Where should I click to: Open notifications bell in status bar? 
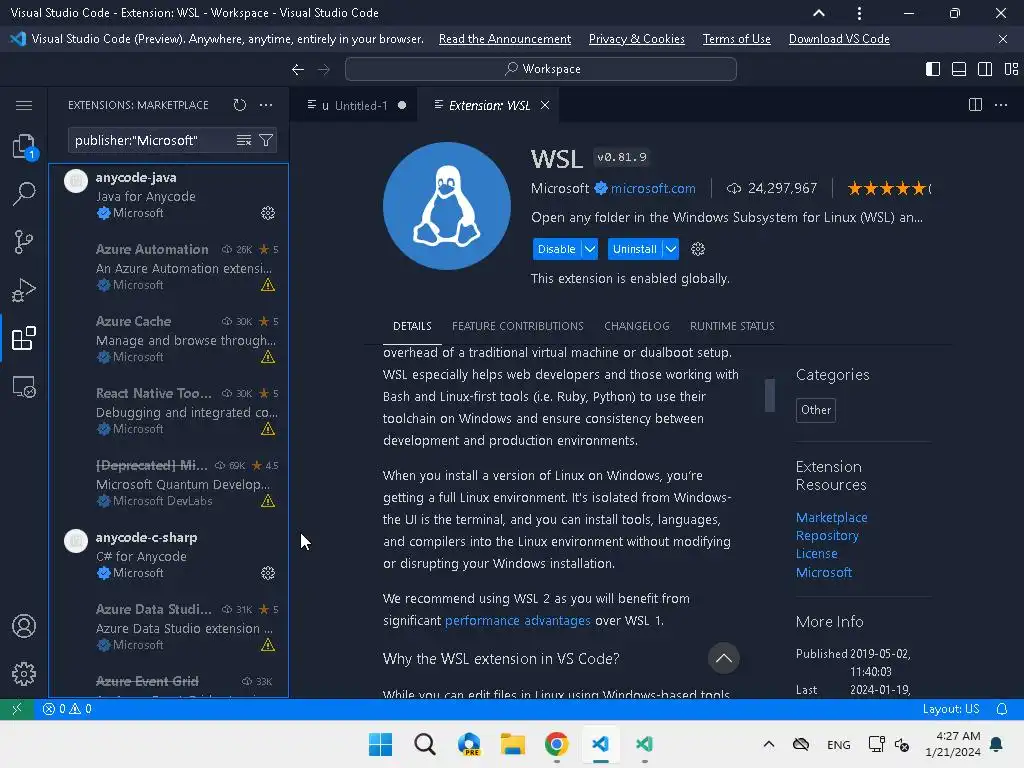1002,709
